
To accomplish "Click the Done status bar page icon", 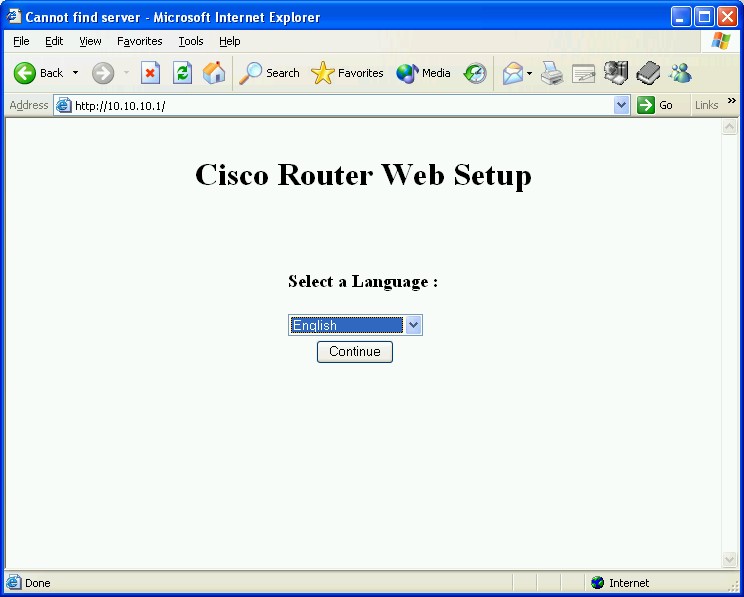I will (13, 582).
